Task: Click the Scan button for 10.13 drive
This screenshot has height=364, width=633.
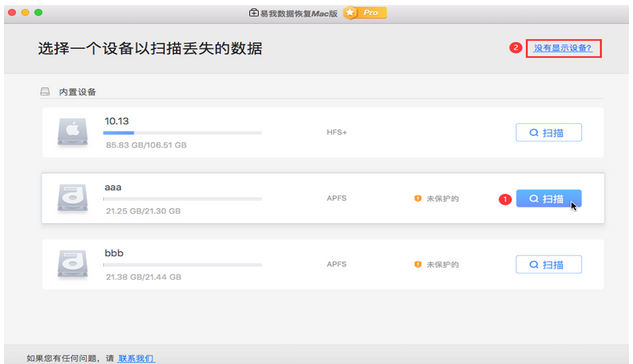Action: (x=549, y=132)
